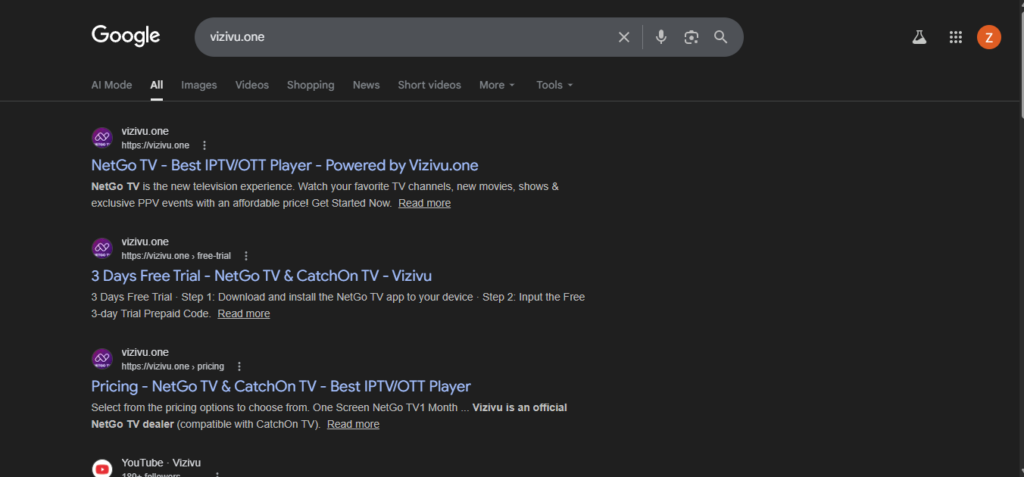1024x477 pixels.
Task: Click the bold 'Vizivu is an official' text
Action: click(x=520, y=408)
